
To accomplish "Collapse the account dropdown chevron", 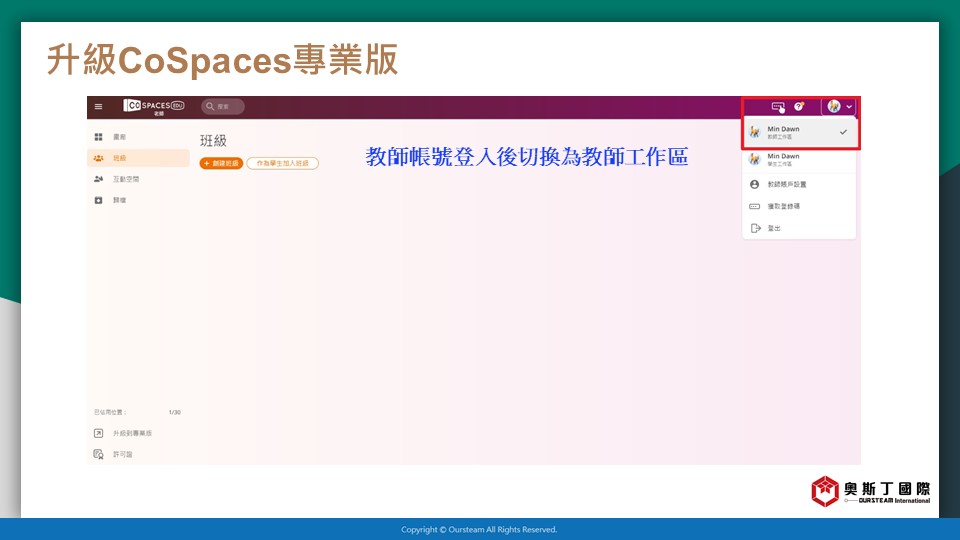I will (x=849, y=107).
